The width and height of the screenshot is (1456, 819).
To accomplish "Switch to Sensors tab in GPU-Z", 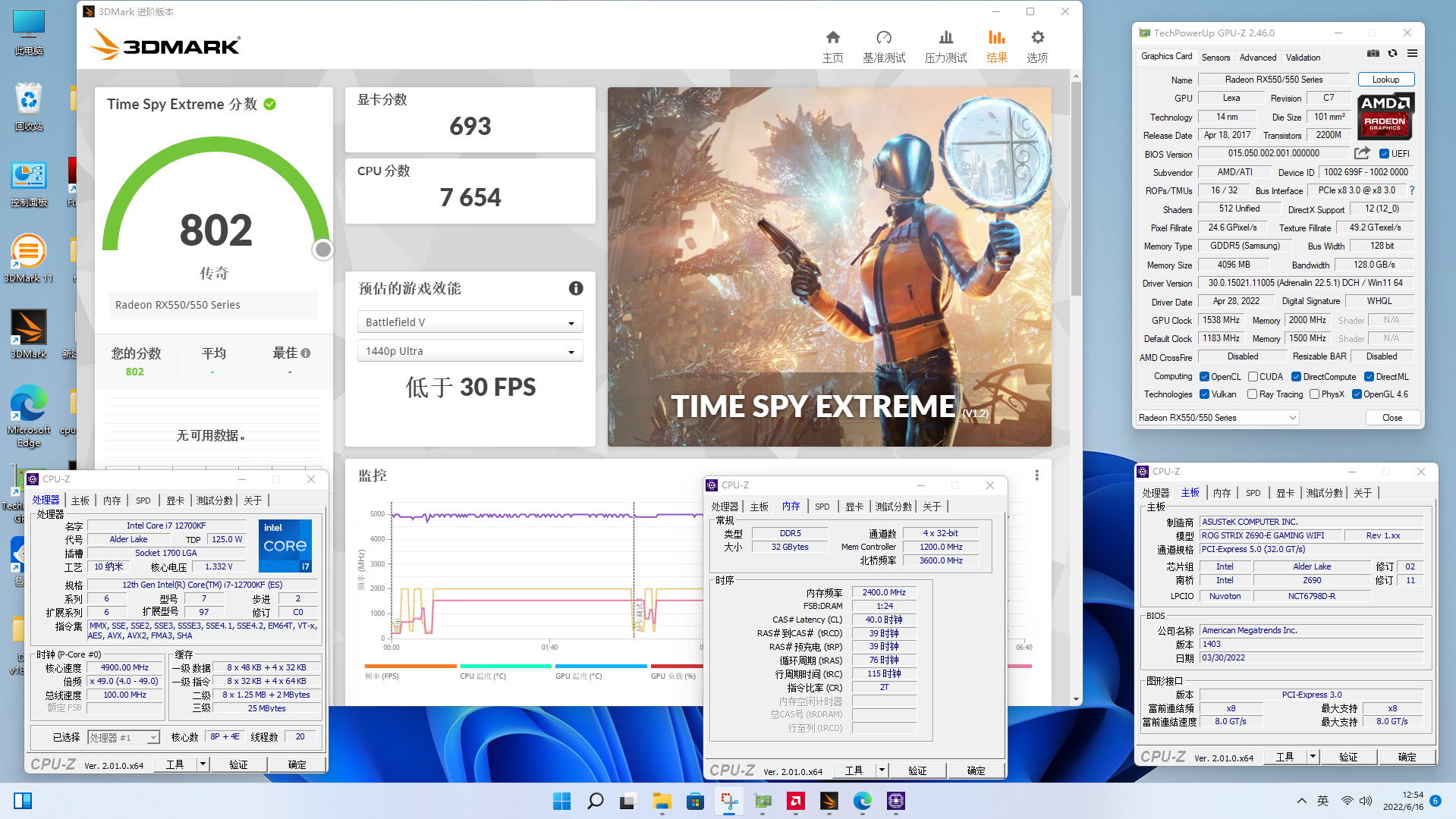I will (1215, 58).
